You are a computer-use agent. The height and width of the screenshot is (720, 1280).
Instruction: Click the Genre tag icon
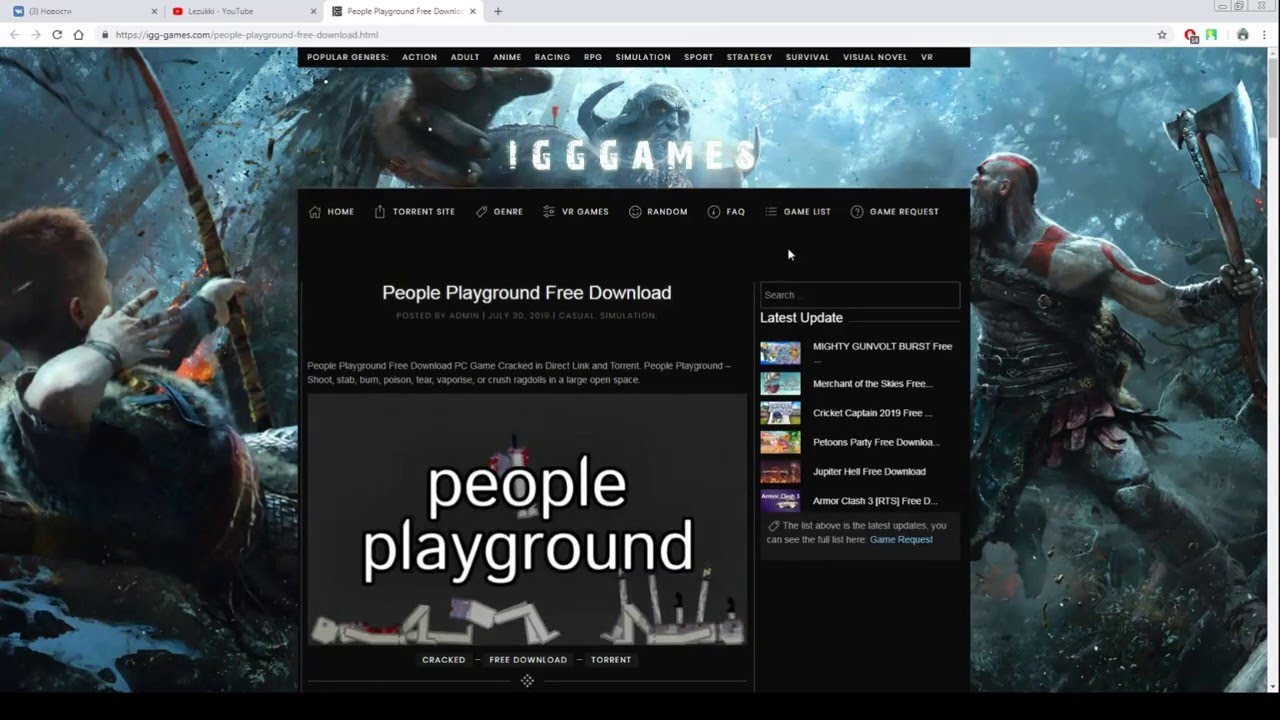(x=481, y=212)
